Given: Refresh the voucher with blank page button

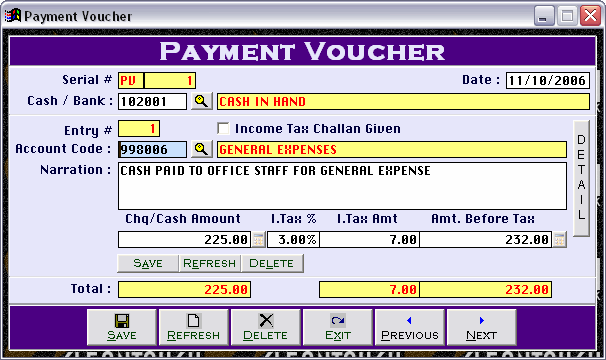Looking at the screenshot, I should [193, 327].
